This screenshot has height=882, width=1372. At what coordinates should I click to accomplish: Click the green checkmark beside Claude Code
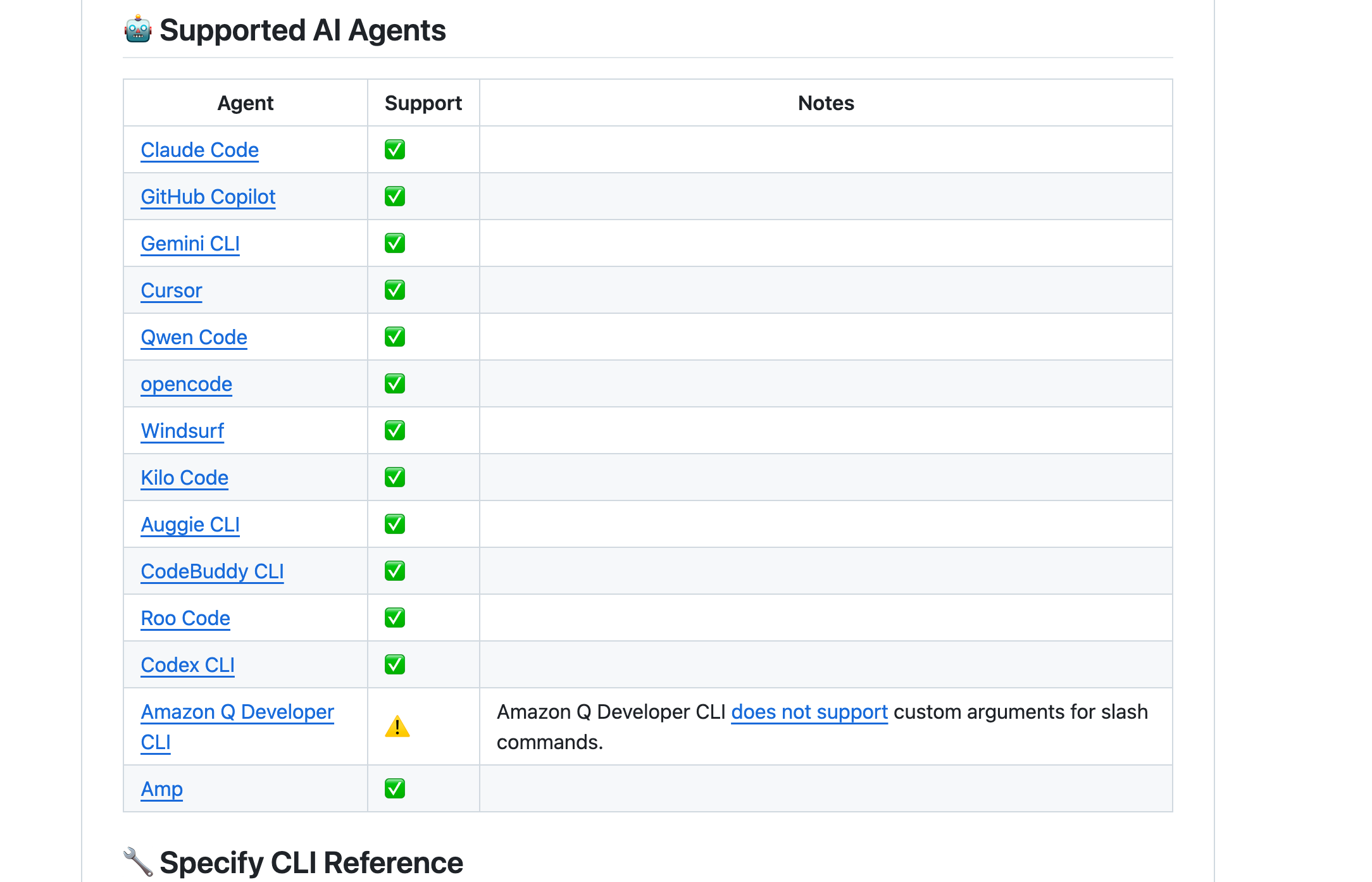tap(395, 150)
